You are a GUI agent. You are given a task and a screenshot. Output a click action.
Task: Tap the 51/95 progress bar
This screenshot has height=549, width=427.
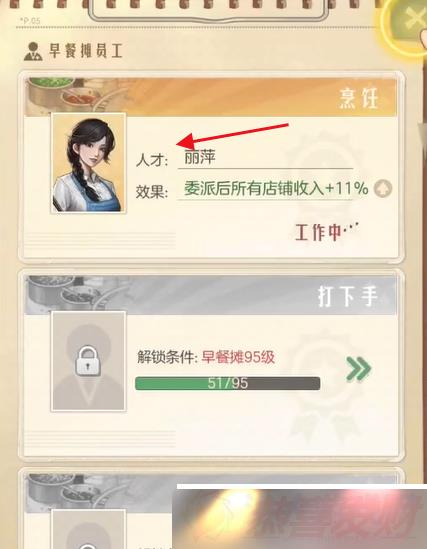tap(228, 383)
